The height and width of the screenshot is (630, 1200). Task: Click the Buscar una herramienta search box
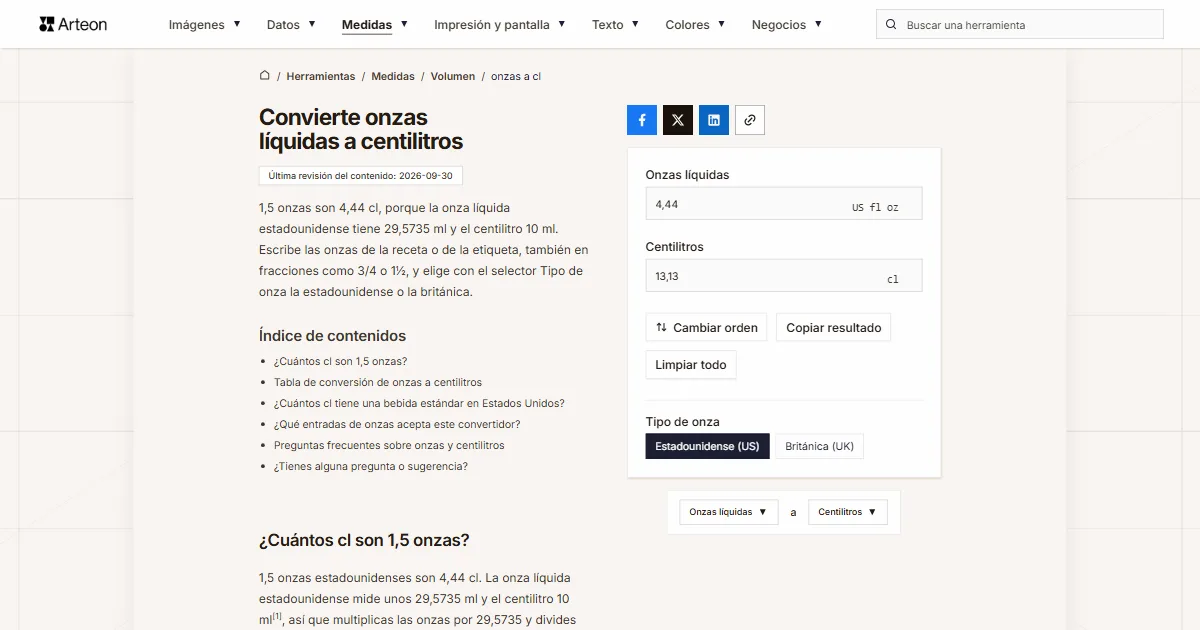click(1020, 25)
